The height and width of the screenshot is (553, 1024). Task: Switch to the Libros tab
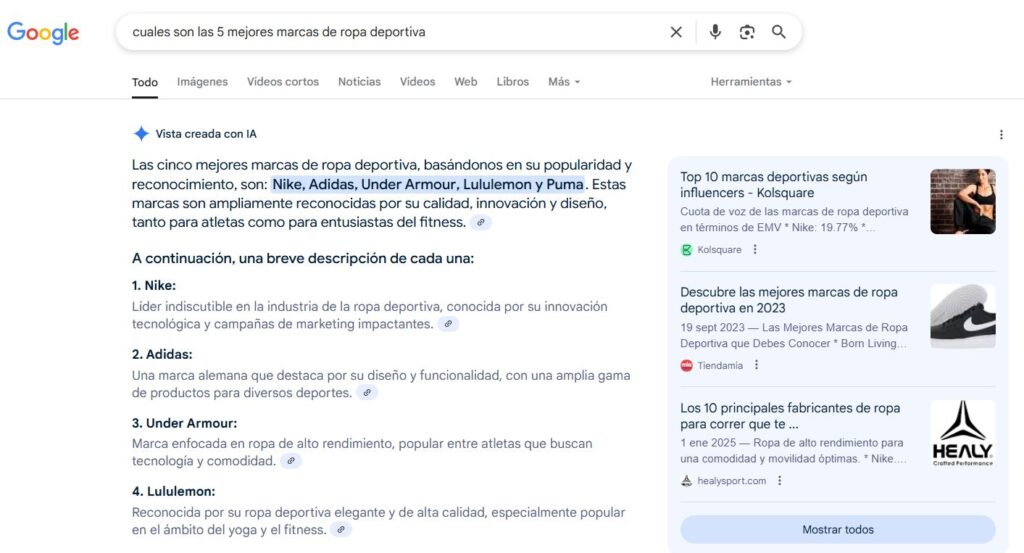[513, 82]
